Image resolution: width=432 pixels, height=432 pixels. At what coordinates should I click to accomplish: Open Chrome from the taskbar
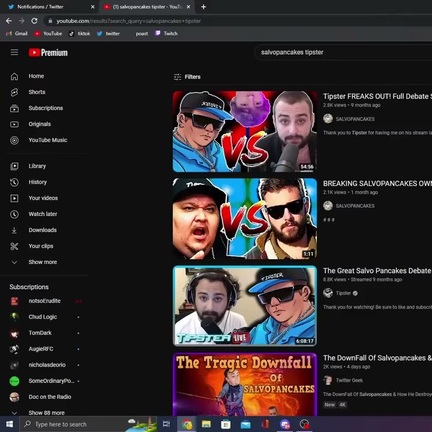[x=187, y=424]
